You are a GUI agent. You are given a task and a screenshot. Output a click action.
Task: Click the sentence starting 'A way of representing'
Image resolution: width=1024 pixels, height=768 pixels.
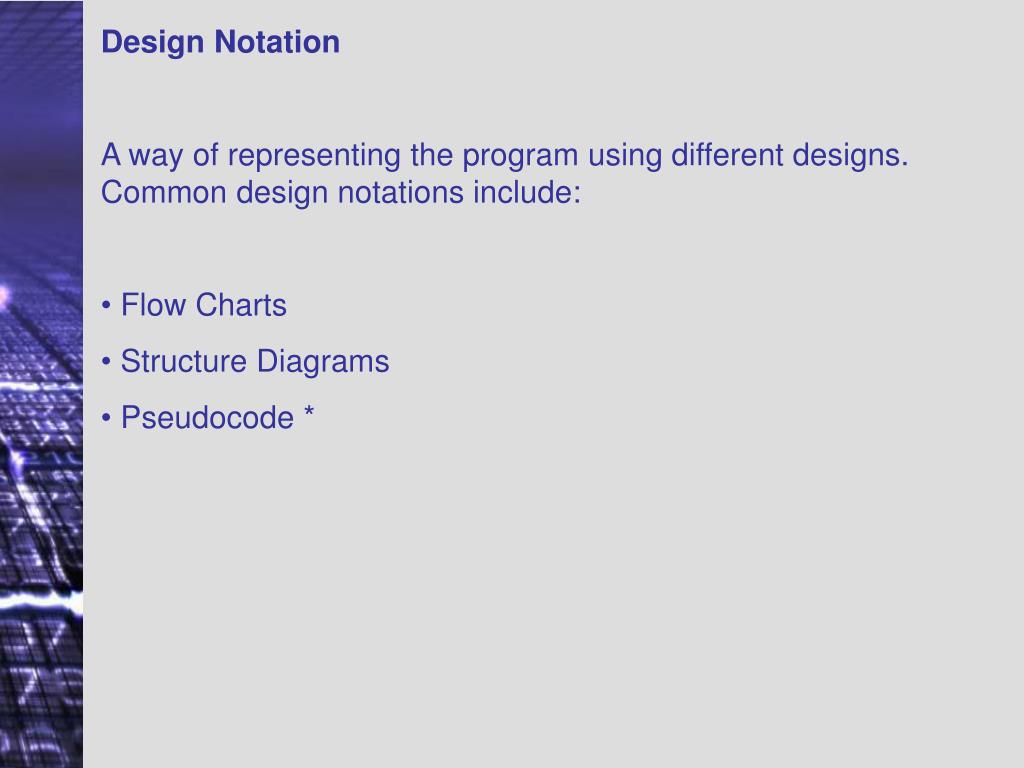click(505, 156)
